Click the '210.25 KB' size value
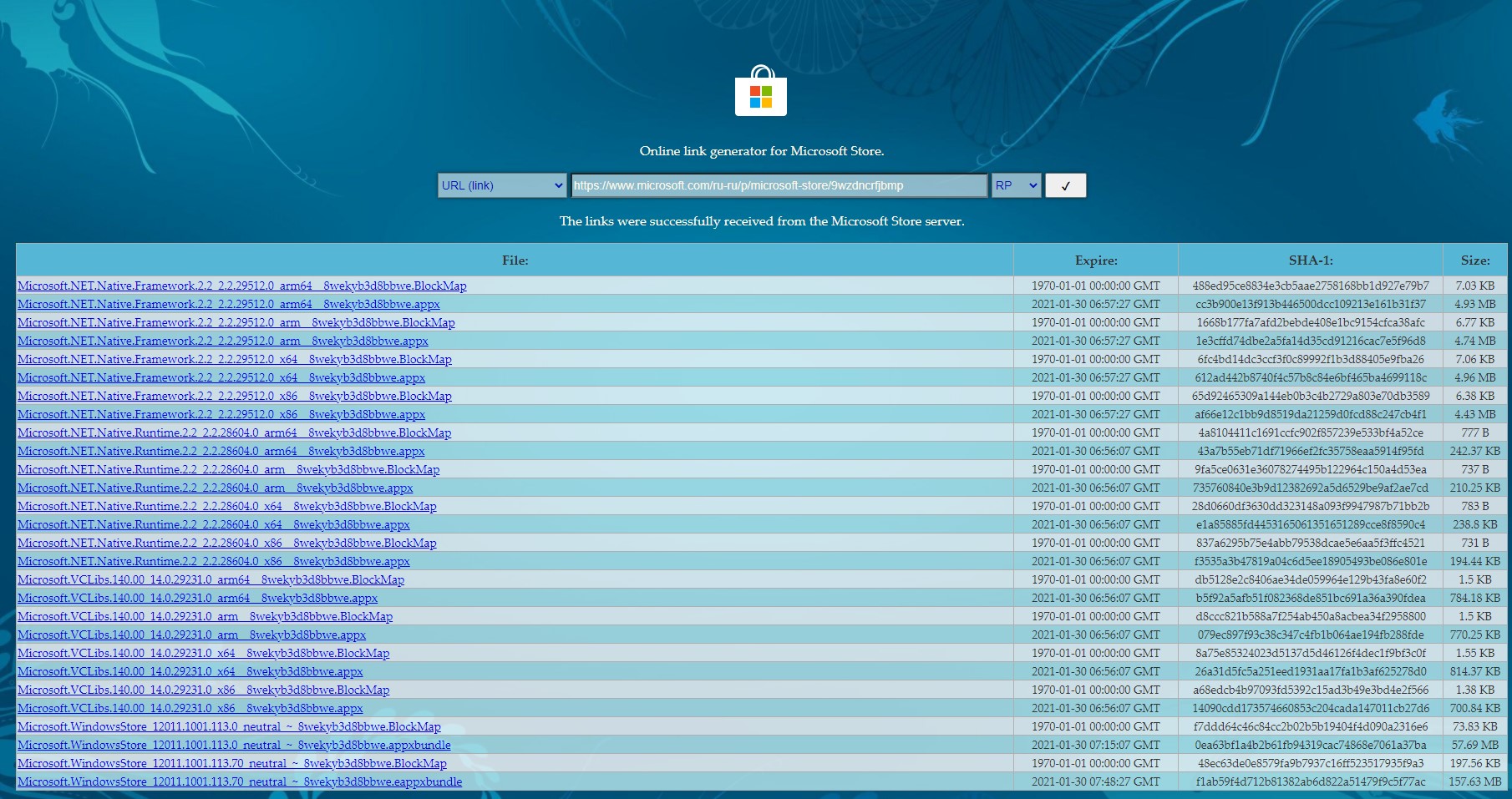1512x799 pixels. tap(1475, 488)
